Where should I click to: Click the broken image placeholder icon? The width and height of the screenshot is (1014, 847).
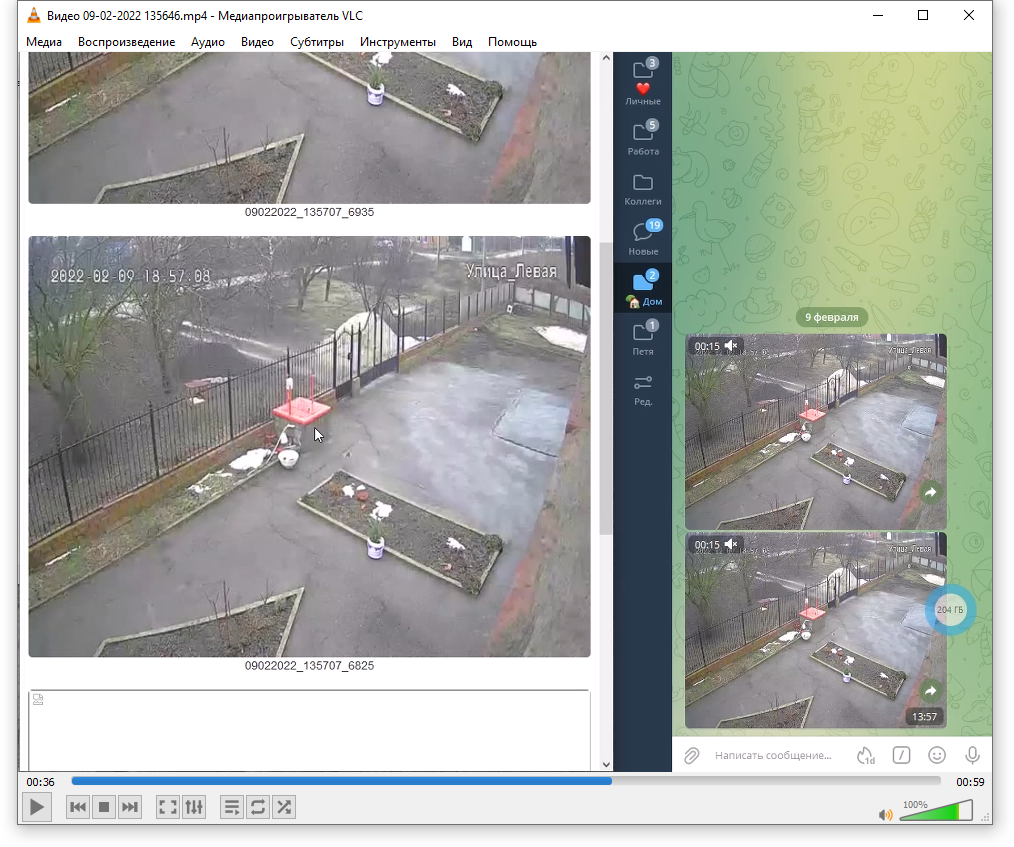38,699
